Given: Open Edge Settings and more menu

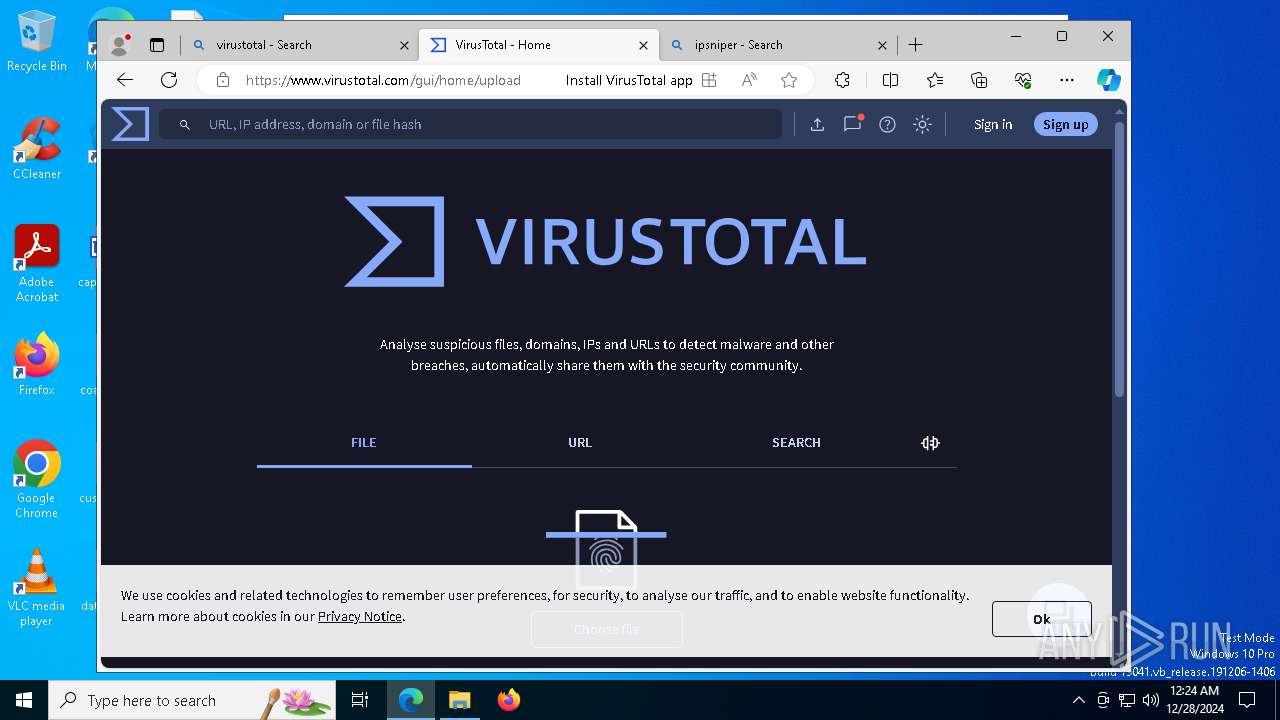Looking at the screenshot, I should [x=1067, y=80].
